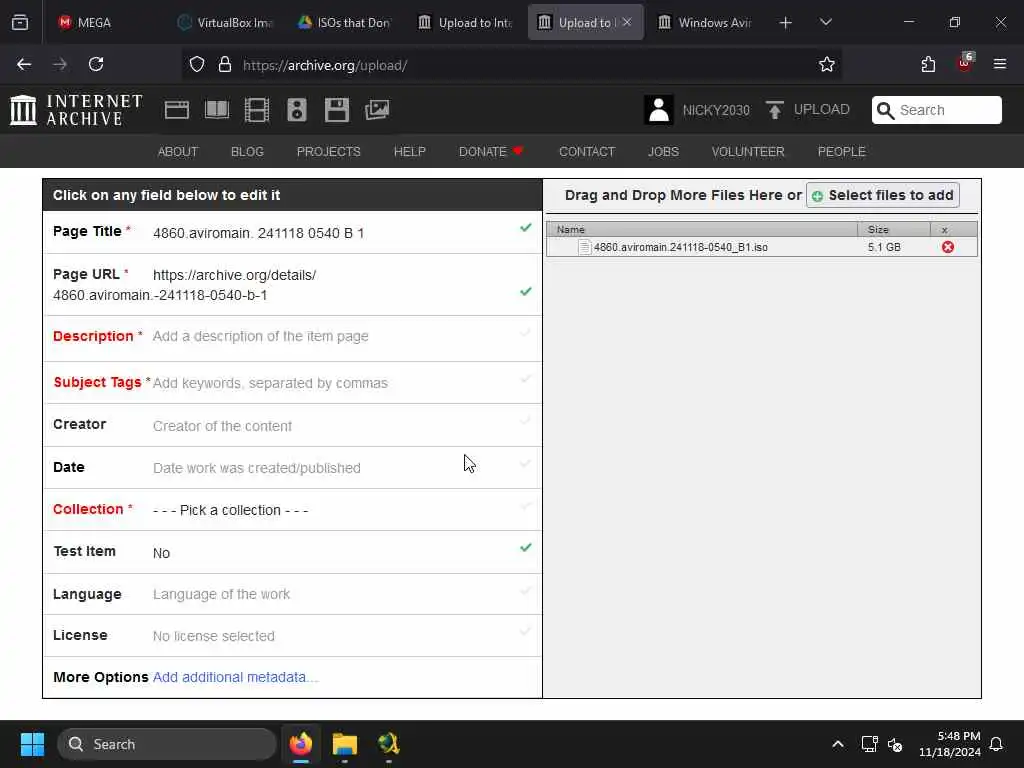Open the Windows Start menu
Screen dimensions: 1024x768
tap(32, 744)
